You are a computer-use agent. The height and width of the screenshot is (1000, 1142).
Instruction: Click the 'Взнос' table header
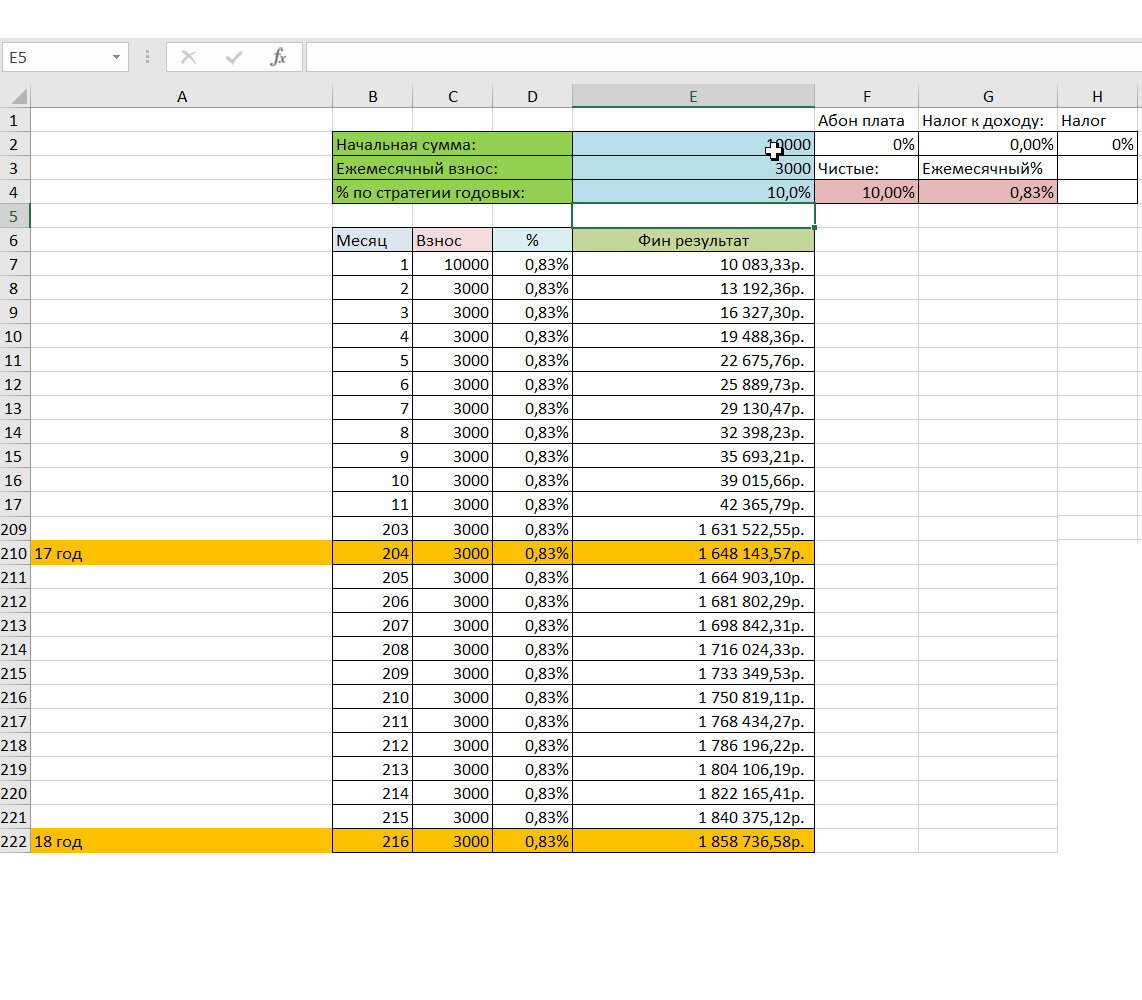[x=452, y=240]
